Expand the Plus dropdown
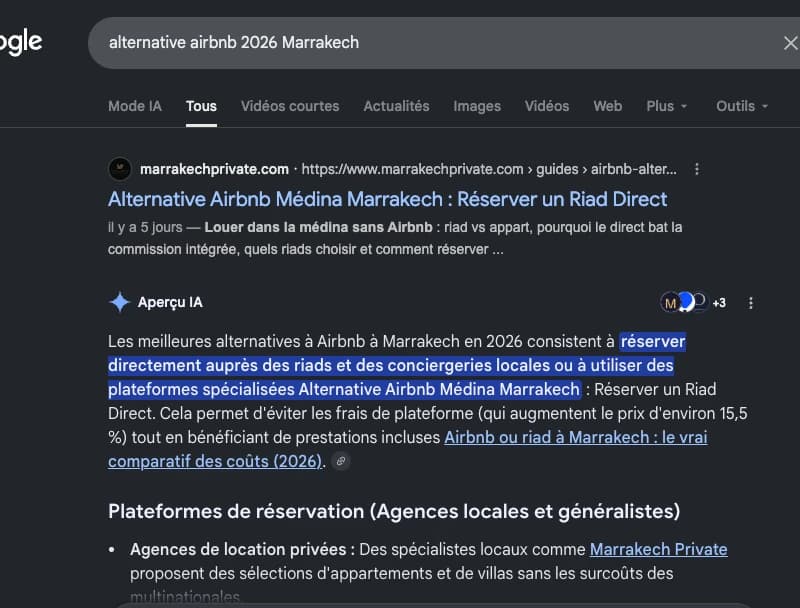 tap(667, 106)
